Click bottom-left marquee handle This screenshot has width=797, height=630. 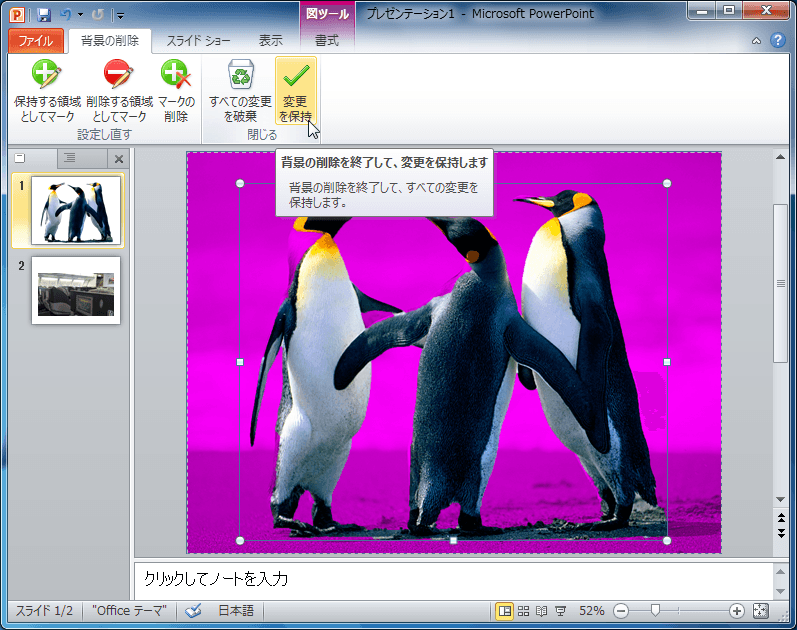(x=240, y=541)
